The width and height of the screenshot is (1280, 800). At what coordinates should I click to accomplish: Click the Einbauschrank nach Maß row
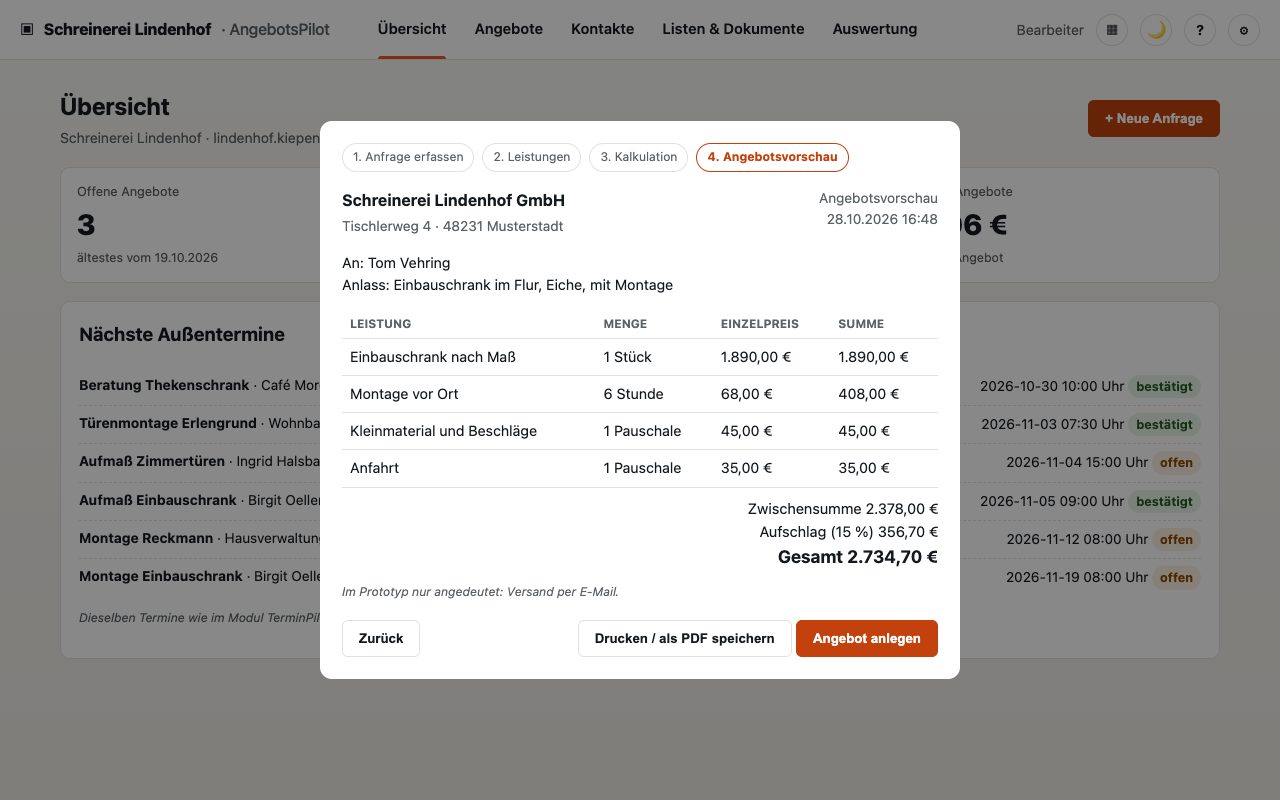[x=640, y=357]
